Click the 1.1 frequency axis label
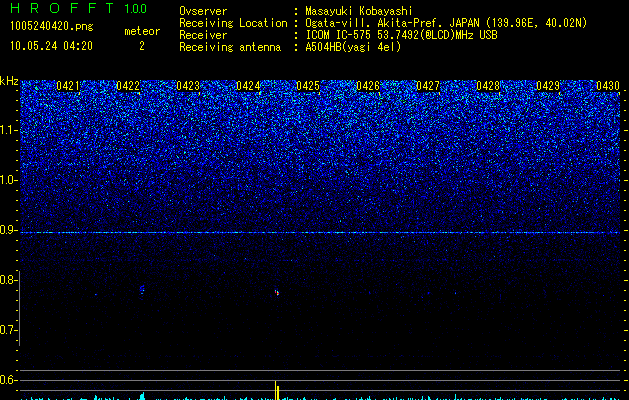Image resolution: width=629 pixels, height=400 pixels. [8, 130]
